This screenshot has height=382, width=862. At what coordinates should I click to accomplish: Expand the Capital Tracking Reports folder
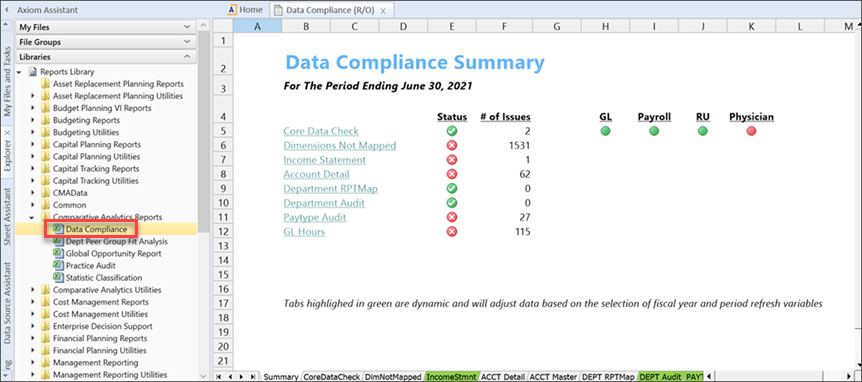pos(33,169)
